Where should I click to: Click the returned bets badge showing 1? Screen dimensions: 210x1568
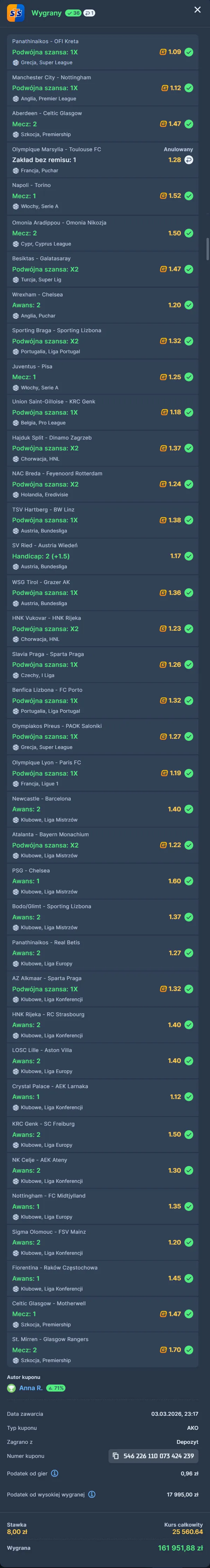(89, 12)
